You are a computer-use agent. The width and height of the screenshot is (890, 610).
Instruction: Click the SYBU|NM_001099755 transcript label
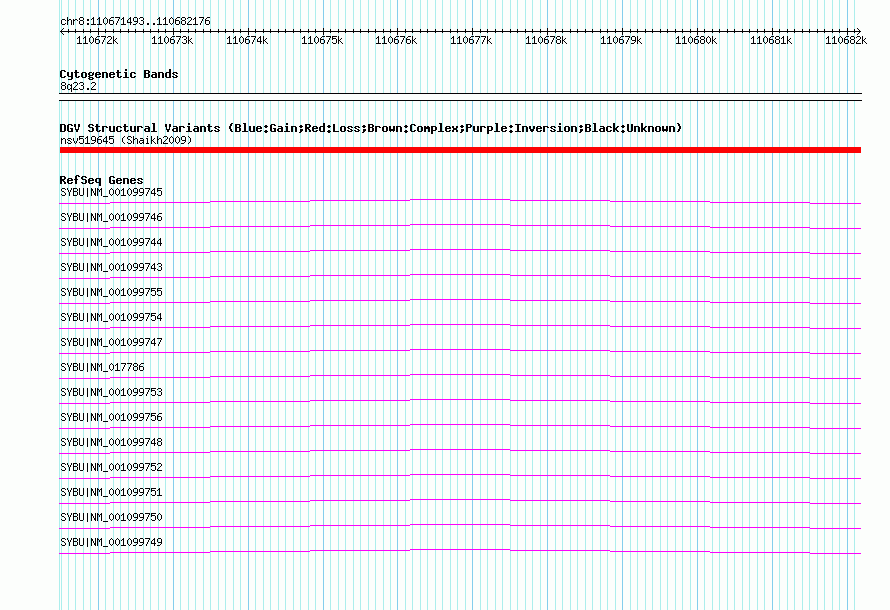pyautogui.click(x=111, y=292)
